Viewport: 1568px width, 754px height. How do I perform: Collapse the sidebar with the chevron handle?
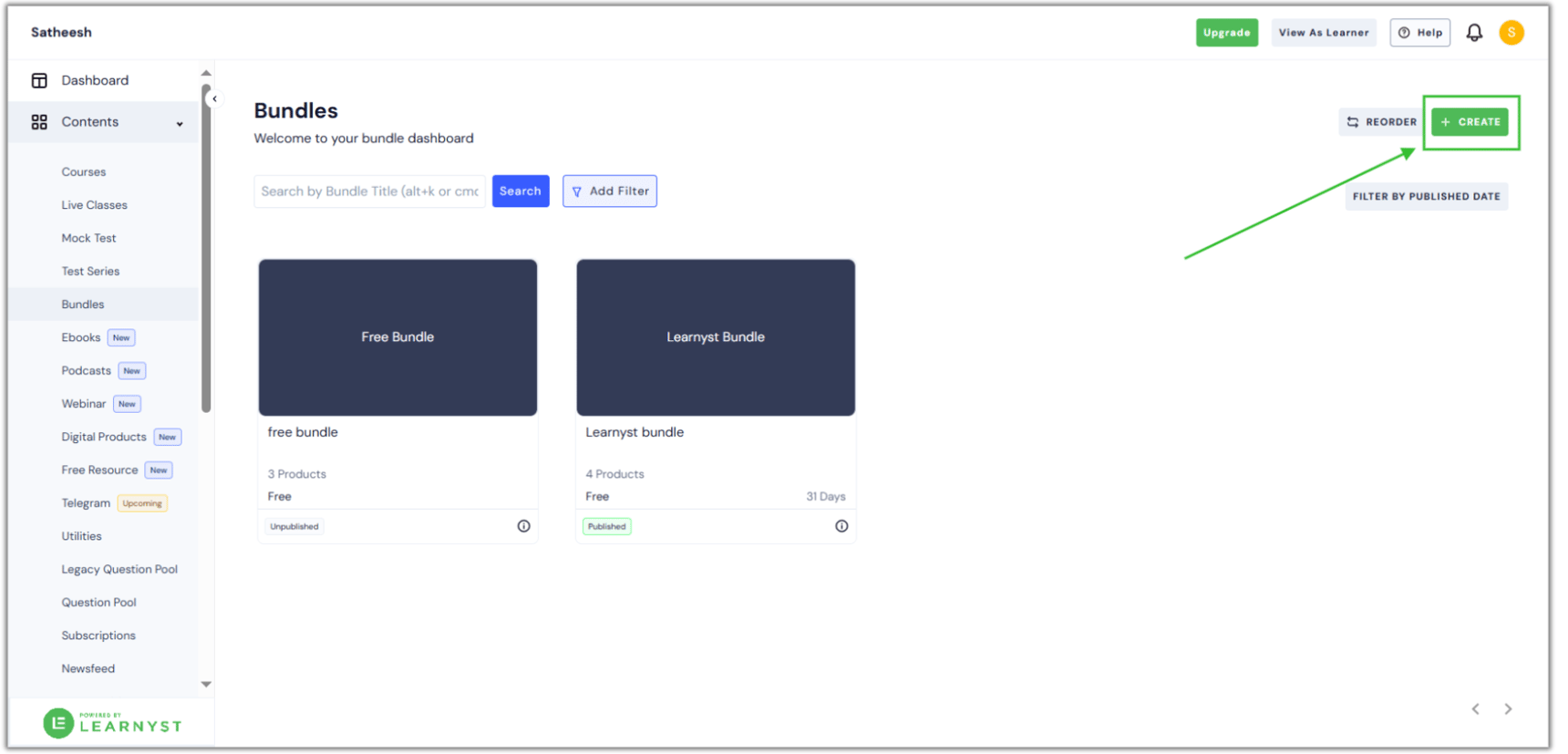pyautogui.click(x=214, y=98)
